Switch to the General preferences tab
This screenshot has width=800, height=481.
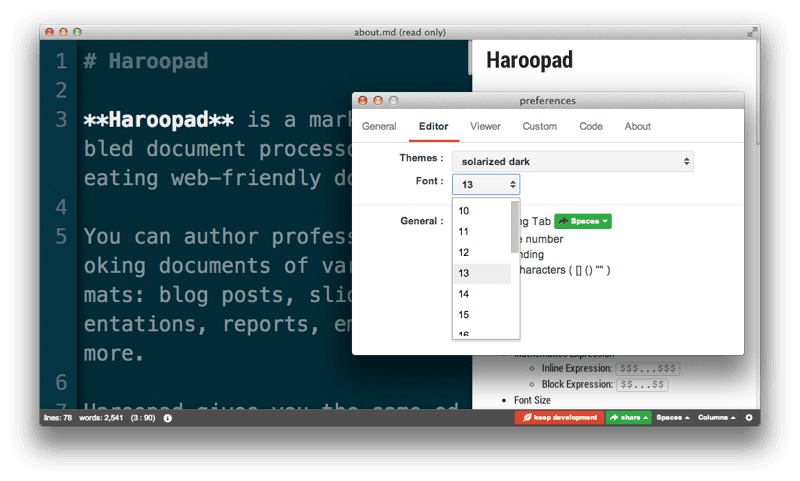(379, 126)
